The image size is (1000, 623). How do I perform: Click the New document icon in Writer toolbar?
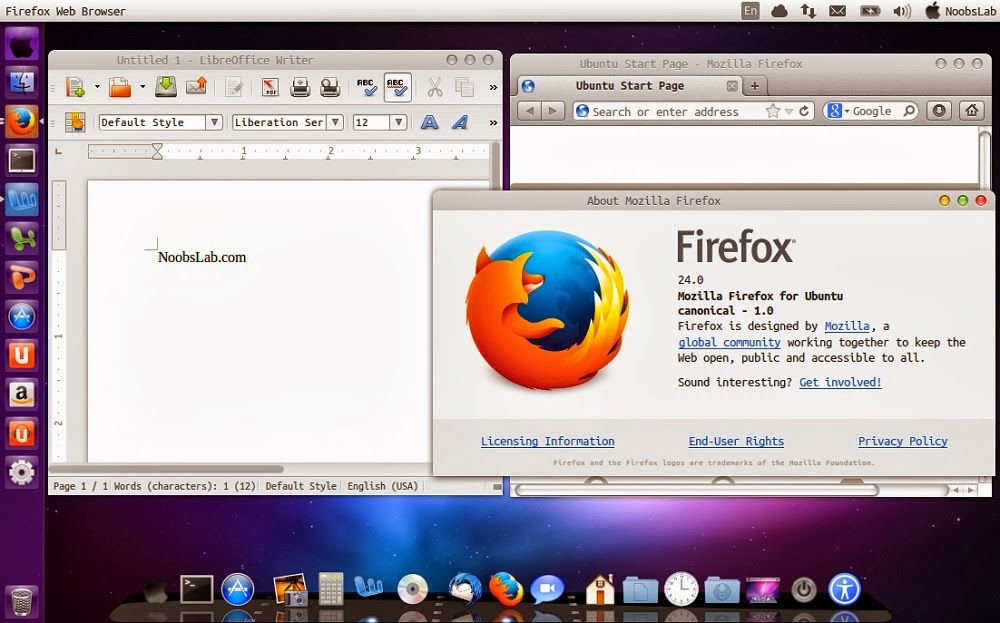pyautogui.click(x=75, y=87)
